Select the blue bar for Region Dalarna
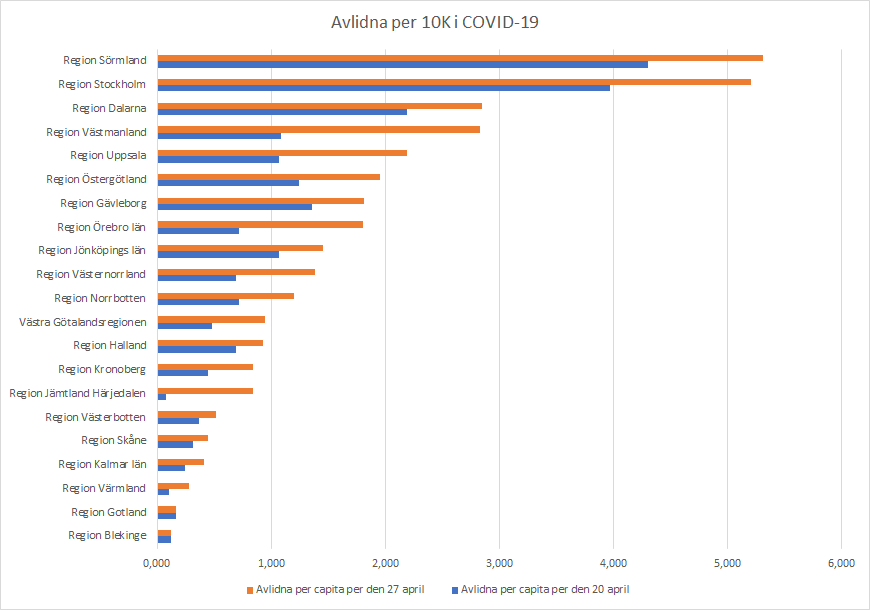Viewport: 870px width, 610px height. (x=282, y=111)
